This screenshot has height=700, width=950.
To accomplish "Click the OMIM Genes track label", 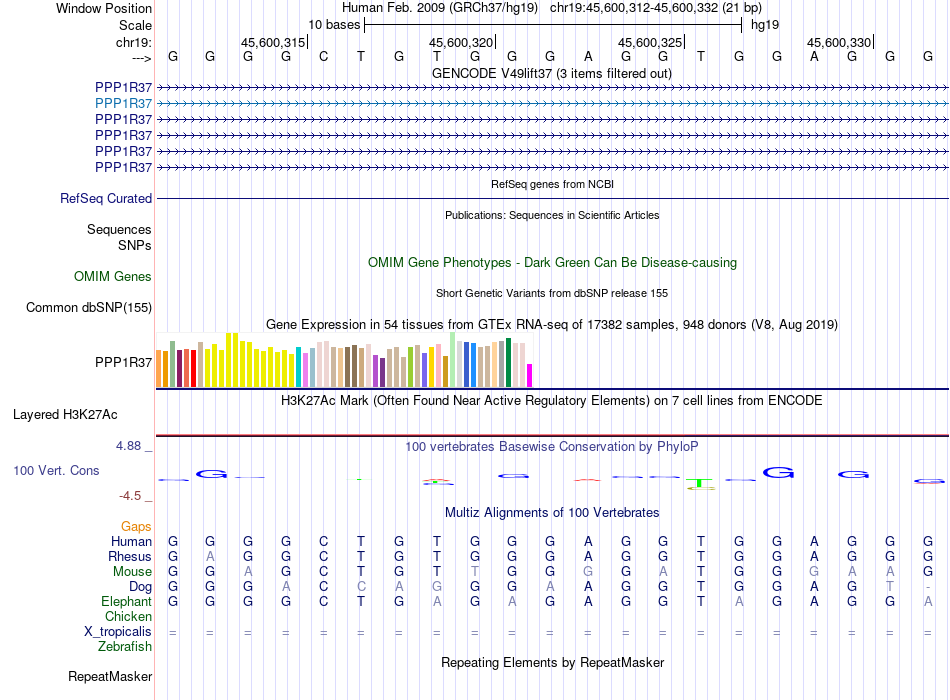I will tap(113, 276).
